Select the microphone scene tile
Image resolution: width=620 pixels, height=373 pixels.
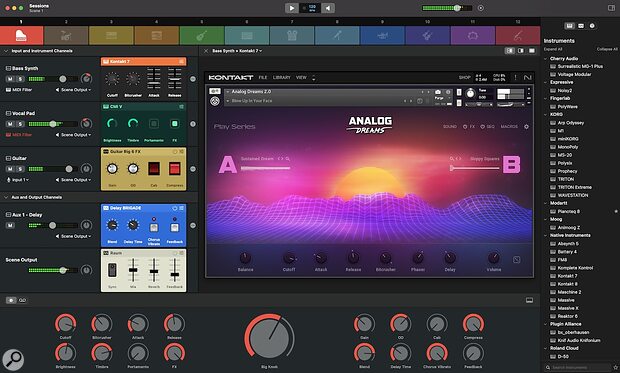(x=337, y=35)
